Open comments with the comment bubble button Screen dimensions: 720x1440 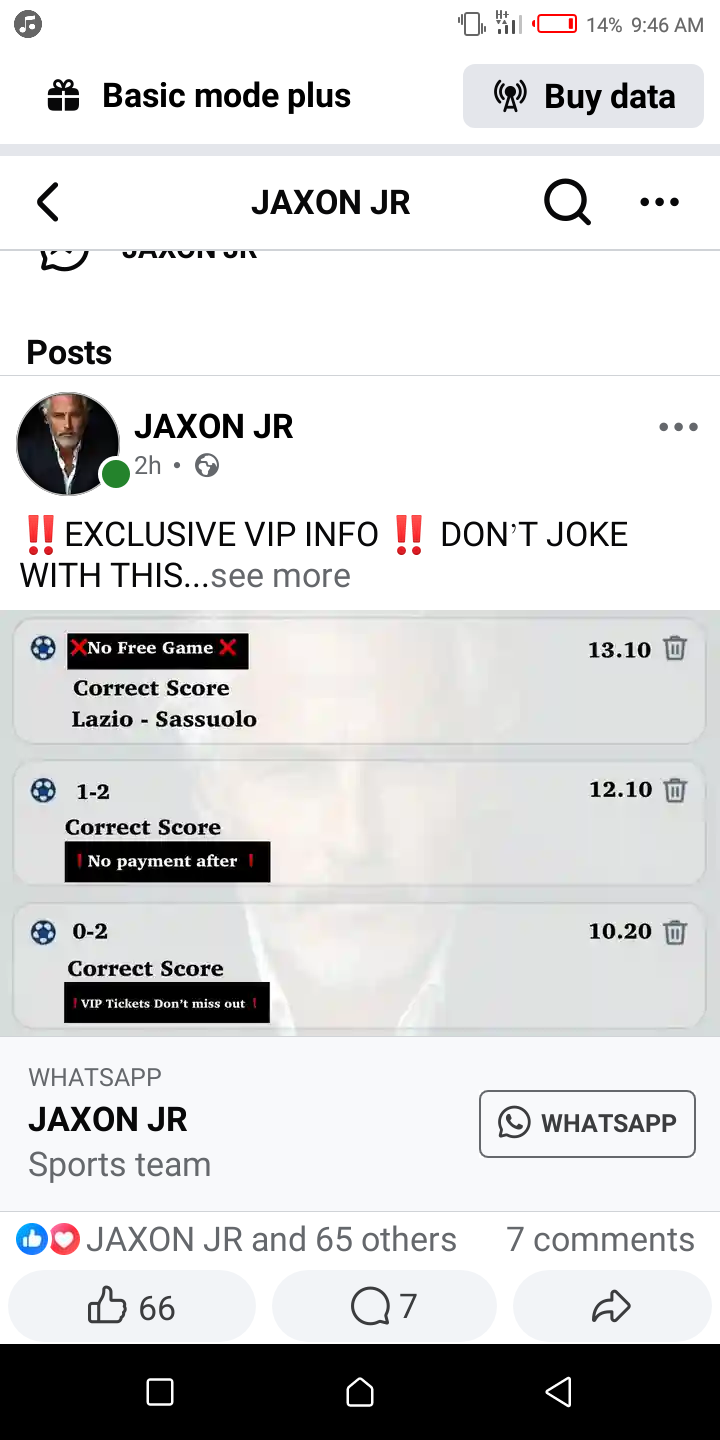pos(384,1306)
